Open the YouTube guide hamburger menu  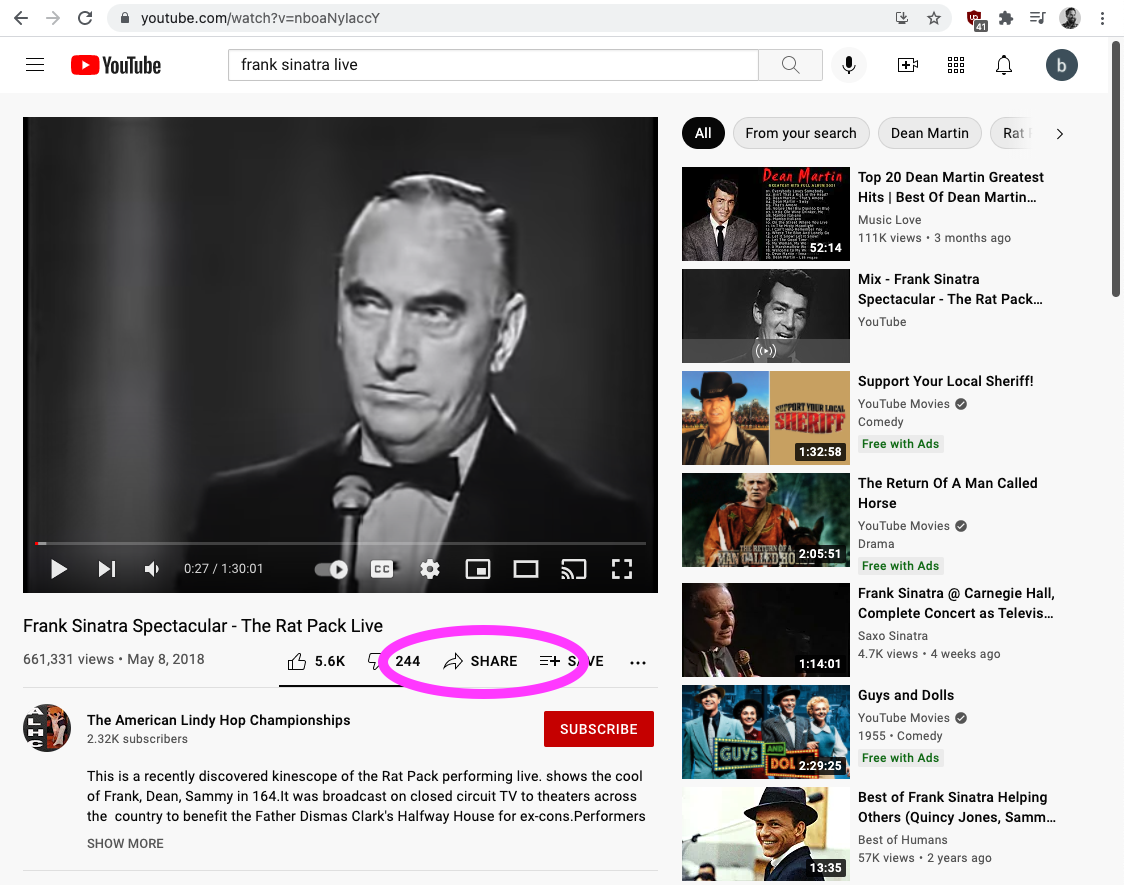35,65
